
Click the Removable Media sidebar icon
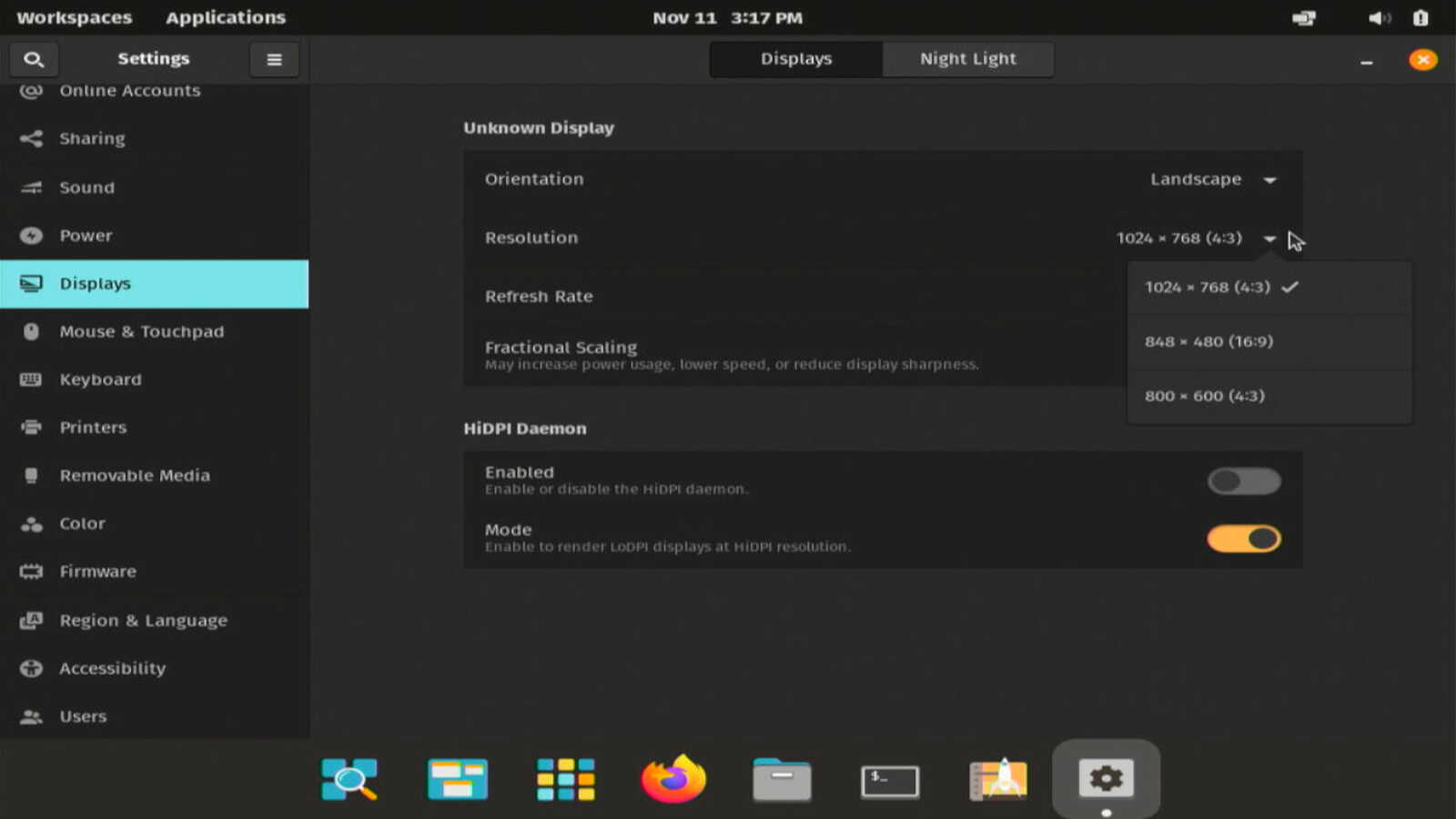(31, 475)
